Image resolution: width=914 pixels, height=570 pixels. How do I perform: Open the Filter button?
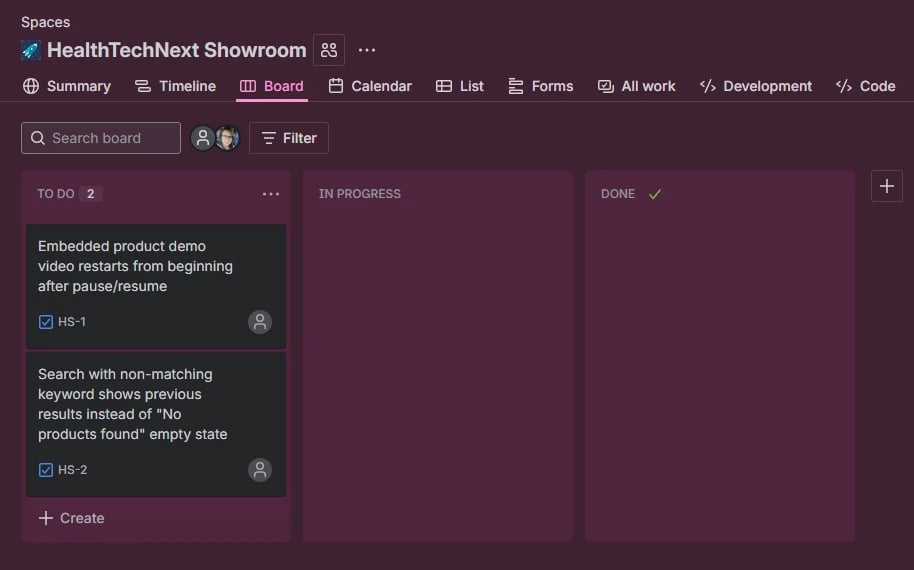click(289, 138)
